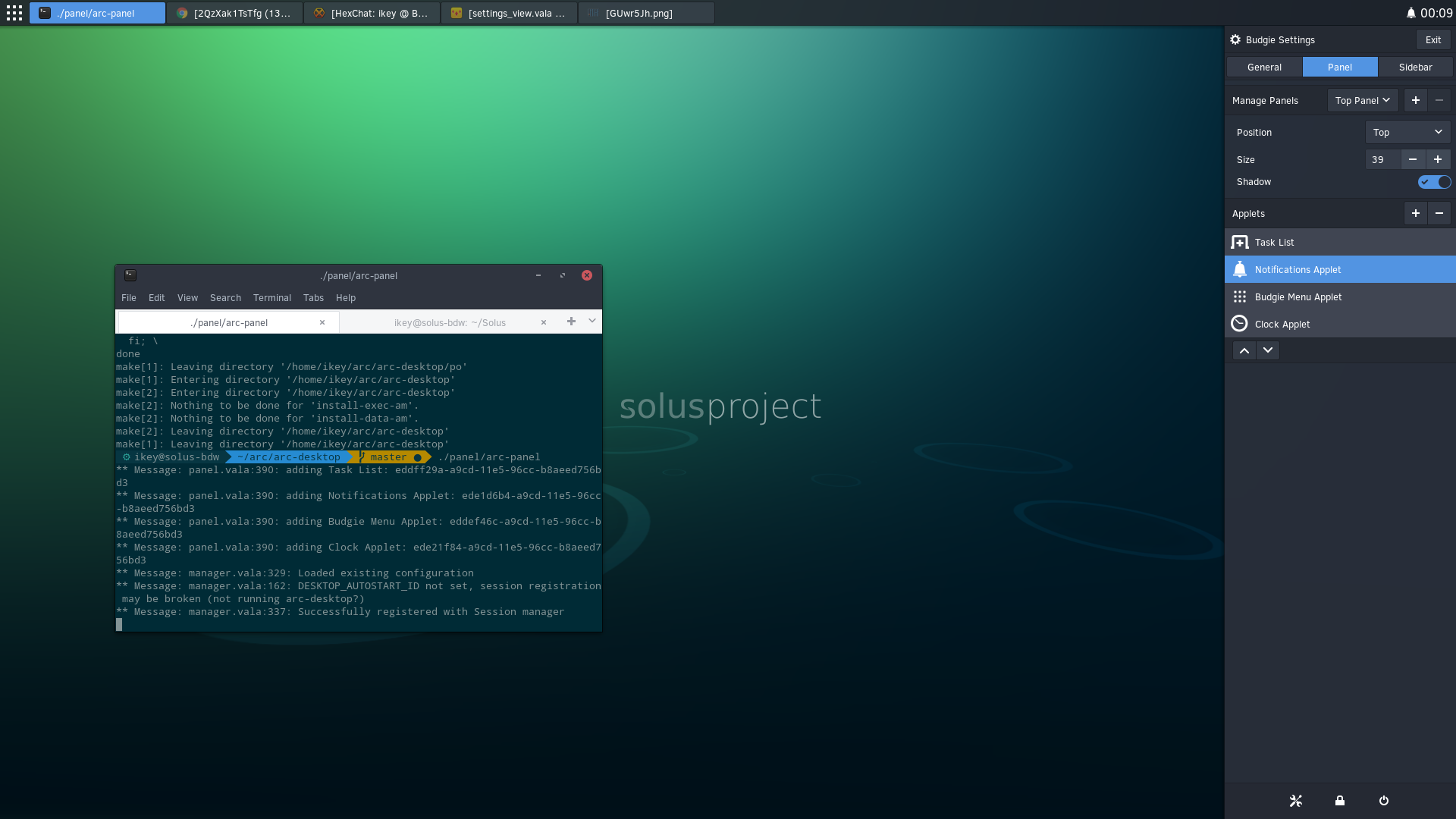Click the Budgie Settings gear icon
Image resolution: width=1456 pixels, height=819 pixels.
click(1235, 39)
